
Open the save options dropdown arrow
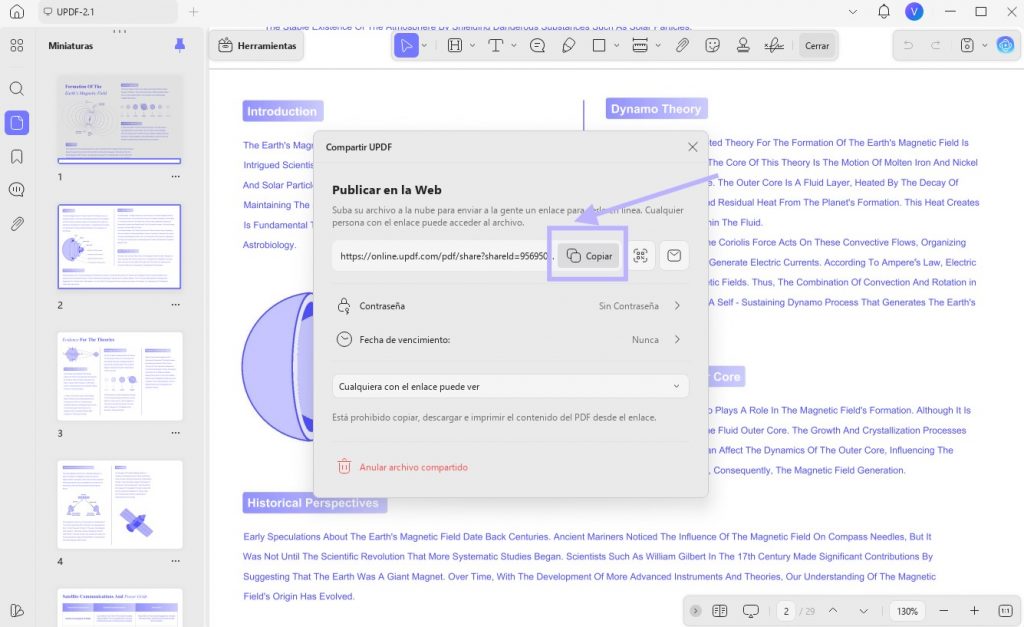point(985,46)
